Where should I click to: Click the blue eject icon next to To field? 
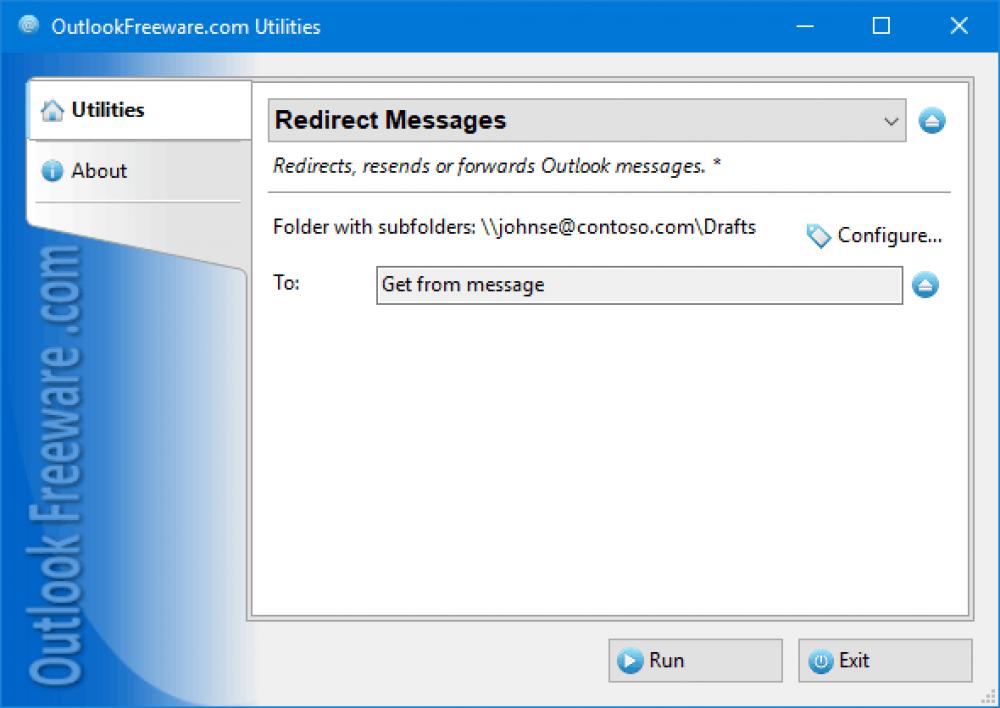click(x=925, y=285)
